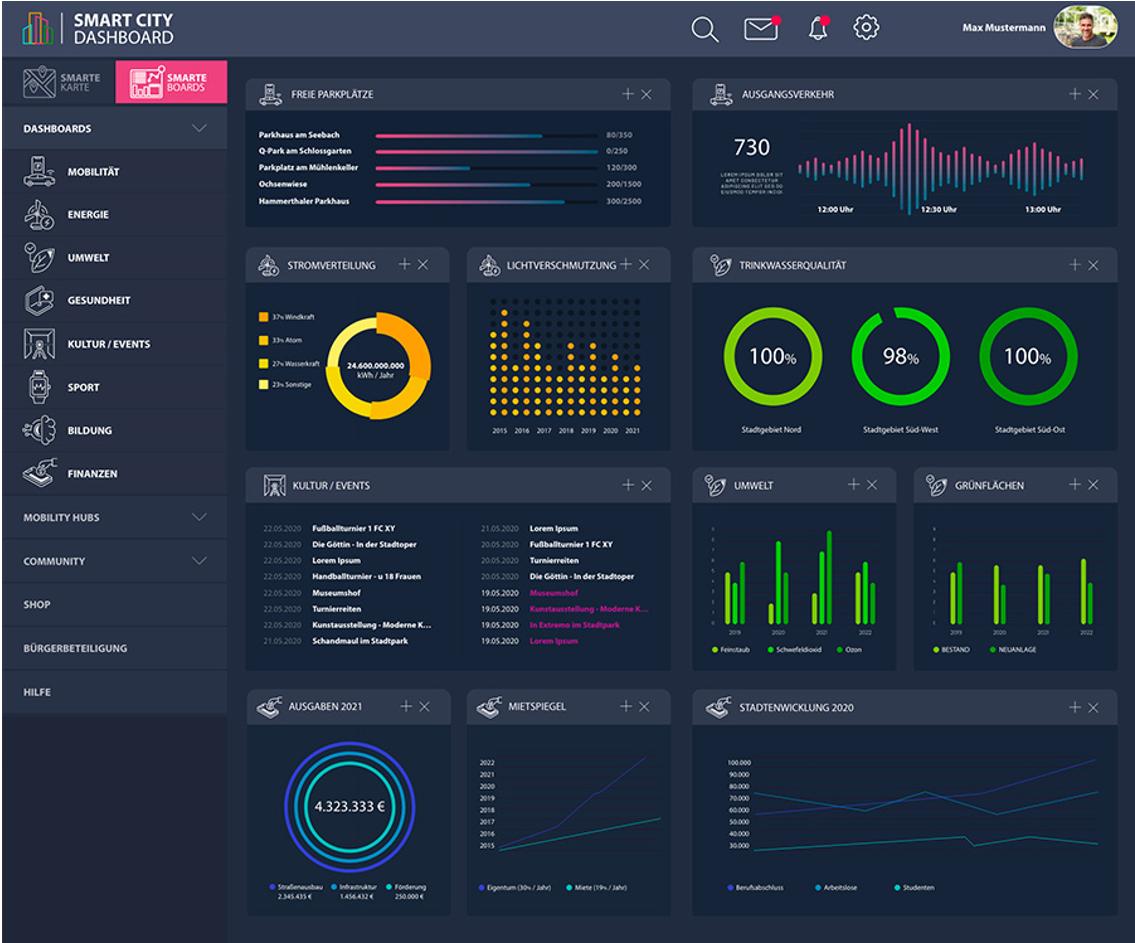Click the Mobilität car icon
Viewport: 1135px width, 943px height.
39,172
